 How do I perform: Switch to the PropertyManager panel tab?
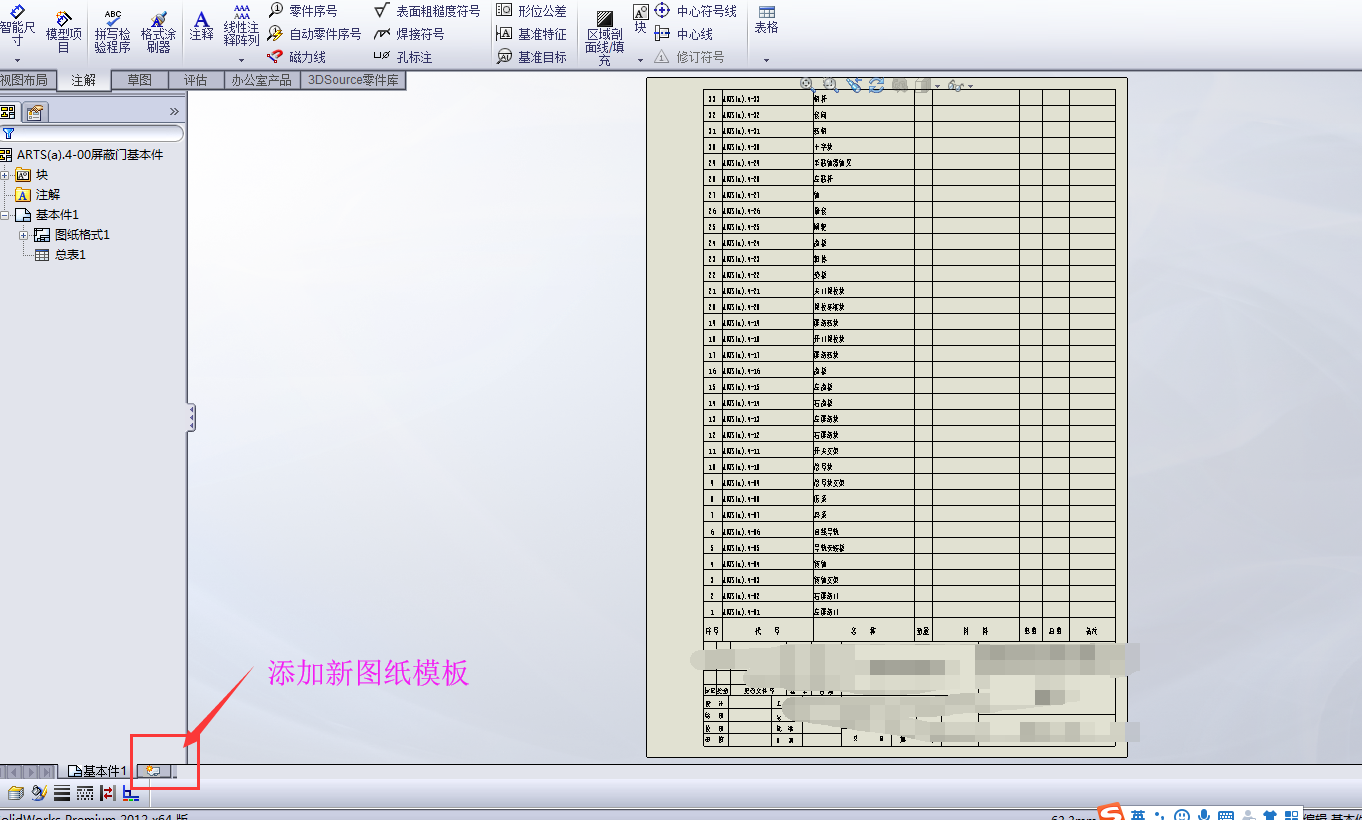pyautogui.click(x=35, y=112)
